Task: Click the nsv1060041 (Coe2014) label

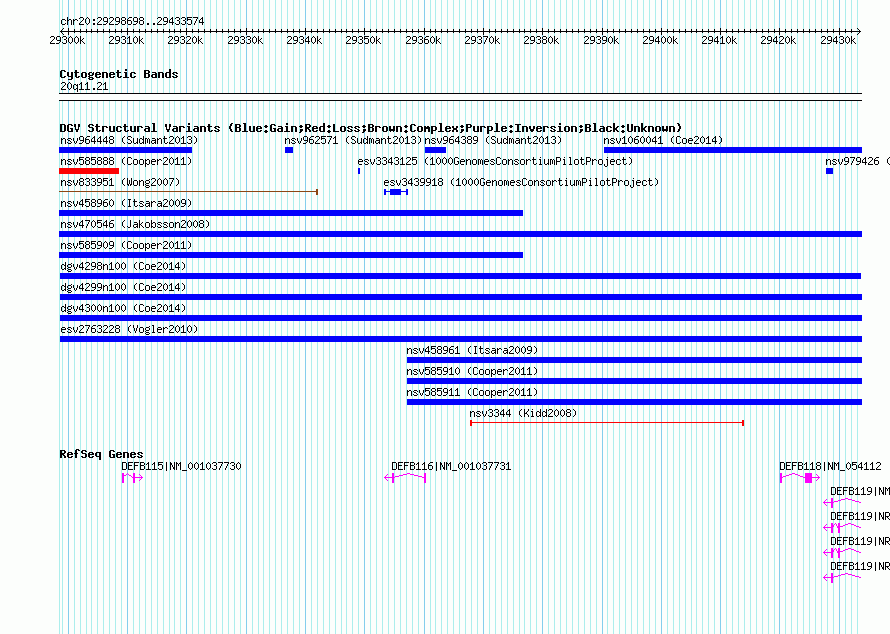Action: point(663,140)
